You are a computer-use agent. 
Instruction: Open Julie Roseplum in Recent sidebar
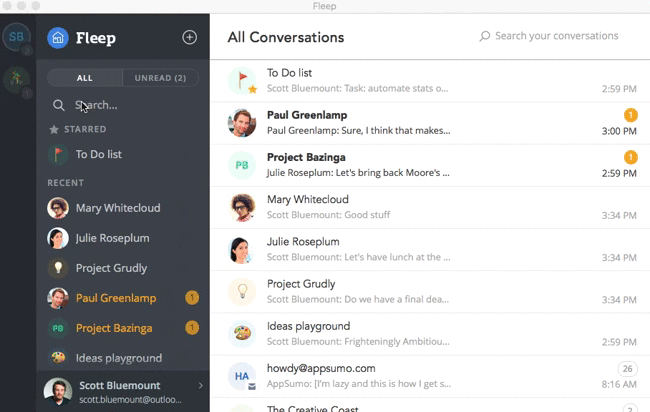[x=123, y=238]
